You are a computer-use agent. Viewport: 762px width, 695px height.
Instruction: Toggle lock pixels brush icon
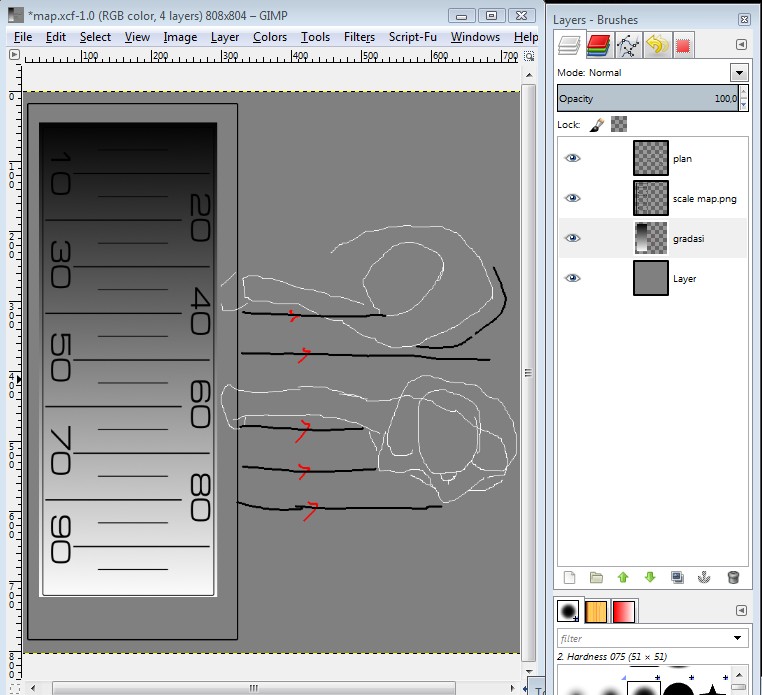pyautogui.click(x=596, y=125)
